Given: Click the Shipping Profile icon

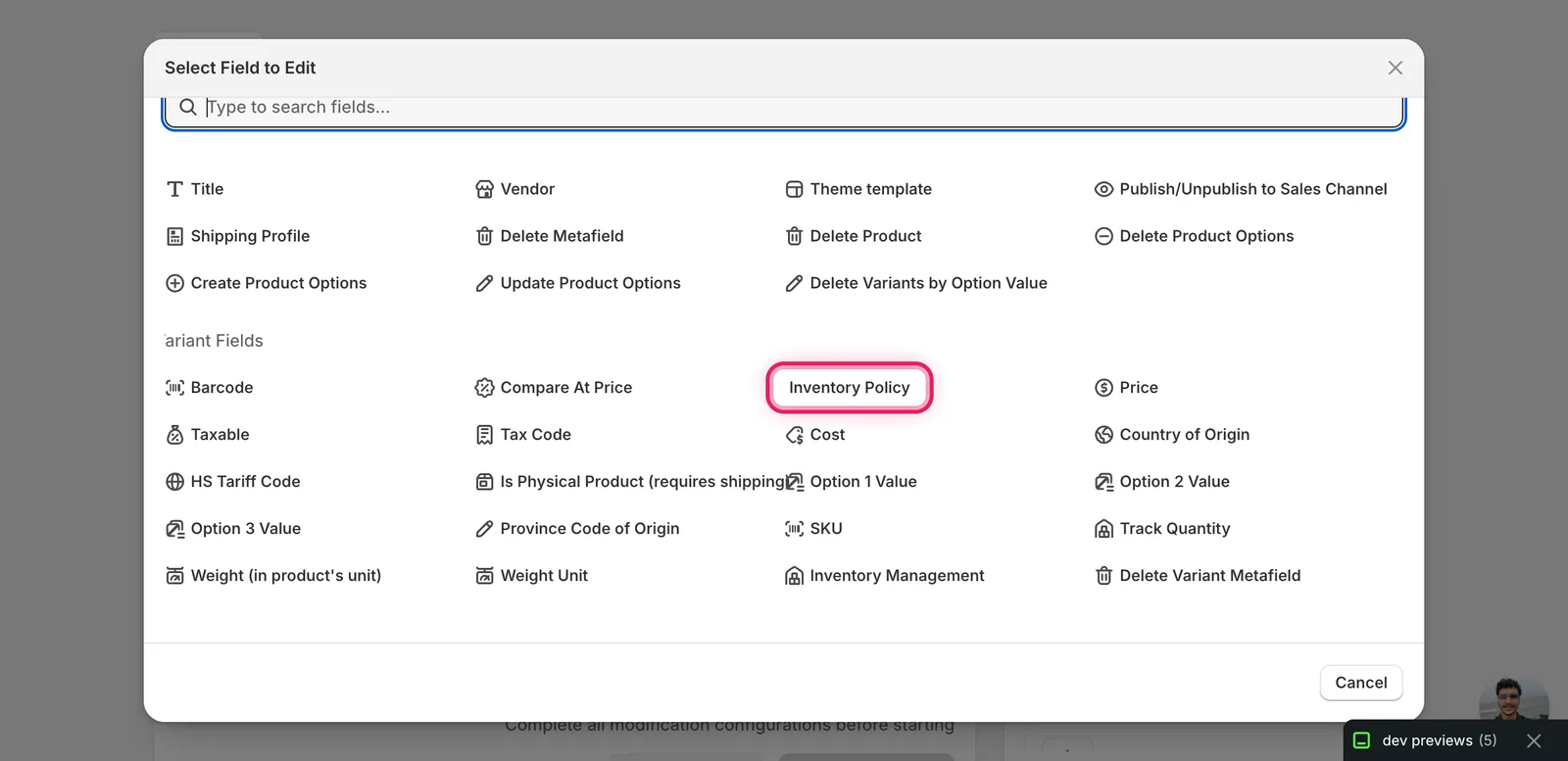Looking at the screenshot, I should (174, 236).
